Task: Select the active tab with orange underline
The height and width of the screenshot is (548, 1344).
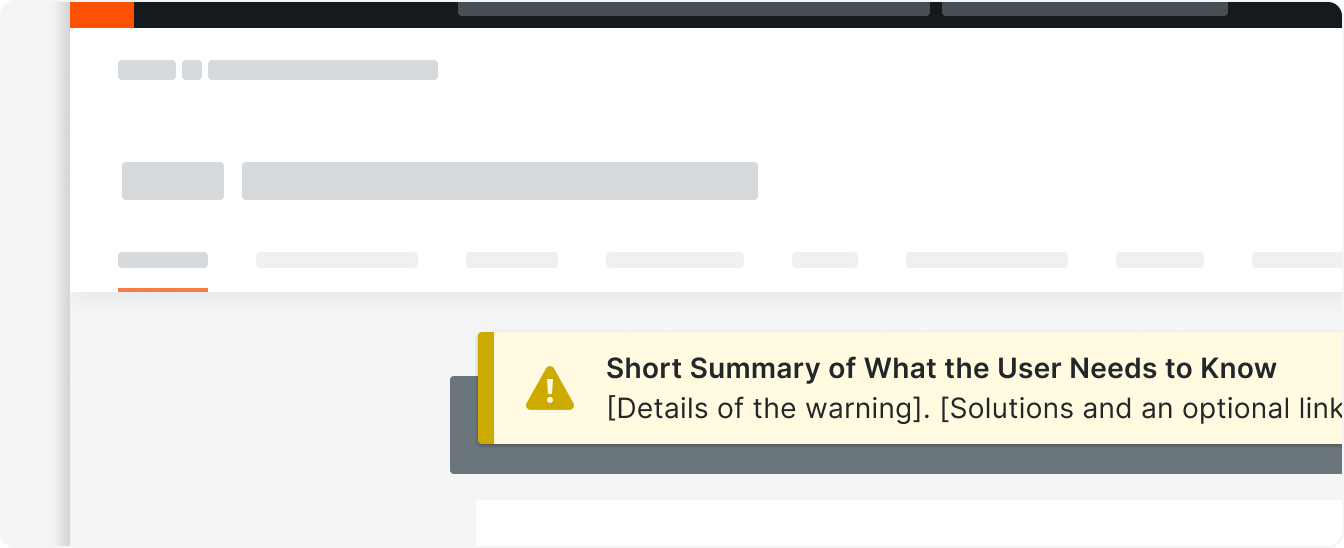Action: click(x=163, y=260)
